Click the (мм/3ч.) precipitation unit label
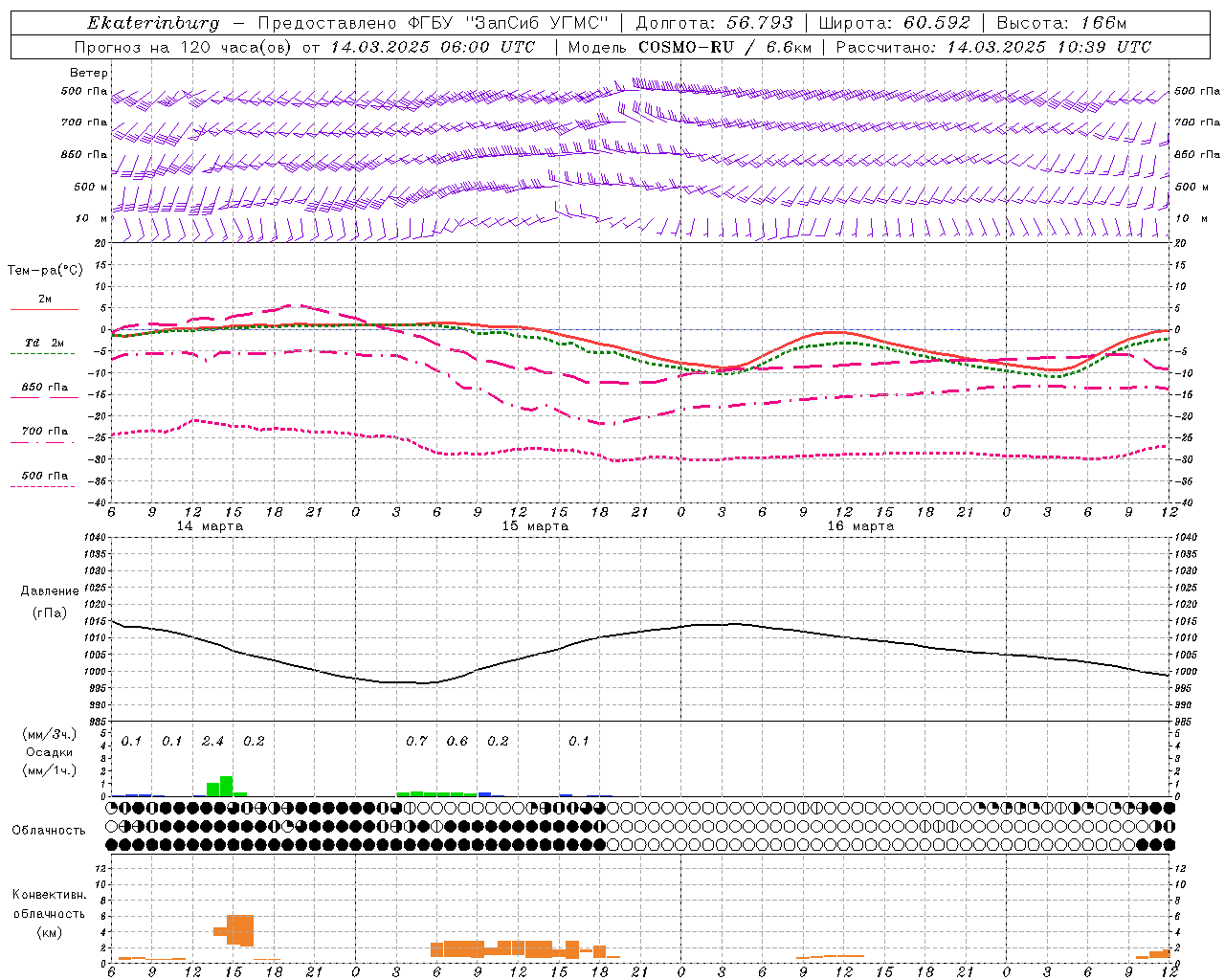Viewport: 1225px width, 980px height. coord(50,735)
